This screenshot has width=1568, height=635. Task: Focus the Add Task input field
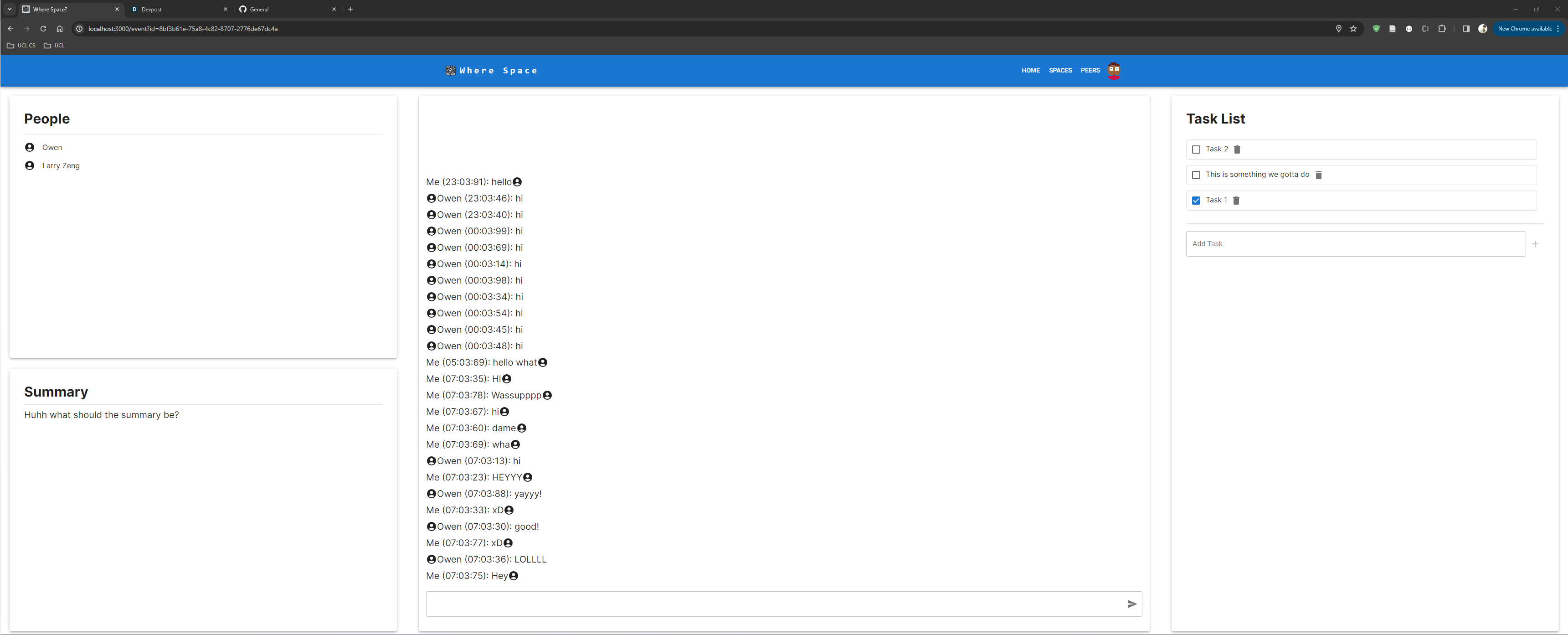1355,243
